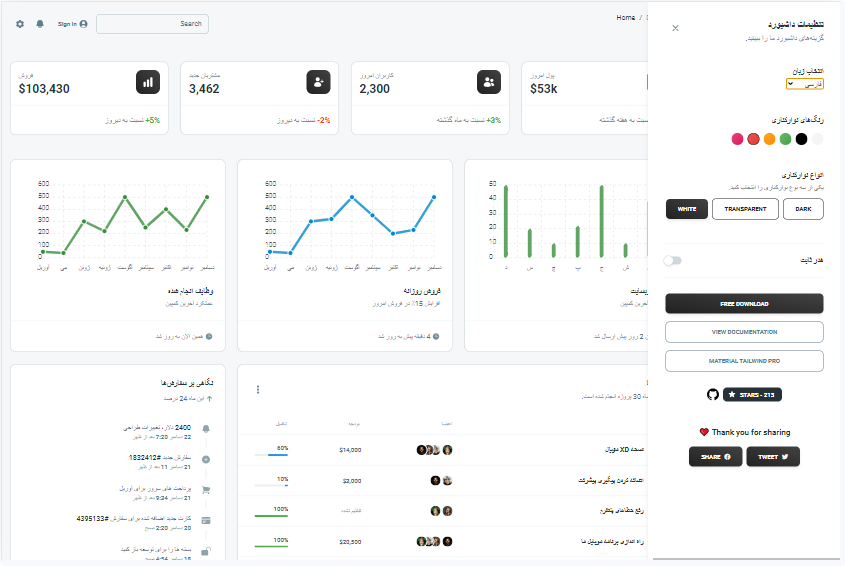The image size is (845, 566).
Task: Click the "2,300" users value
Action: click(375, 89)
